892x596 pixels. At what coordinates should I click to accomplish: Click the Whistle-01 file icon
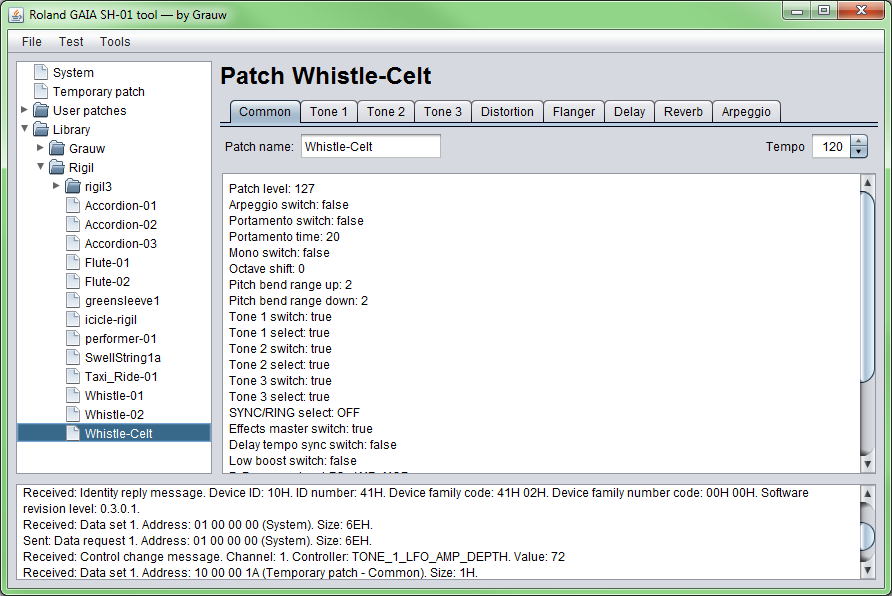(x=73, y=395)
